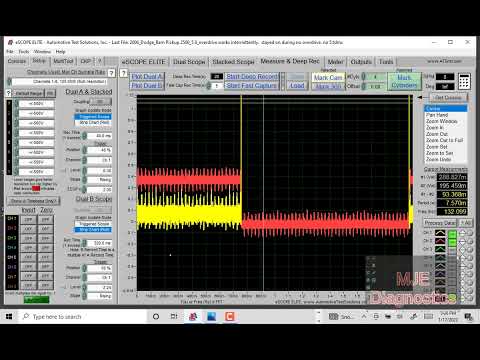The width and height of the screenshot is (480, 360).
Task: Click the CH 2 up/down arrow icon
Action: click(462, 241)
